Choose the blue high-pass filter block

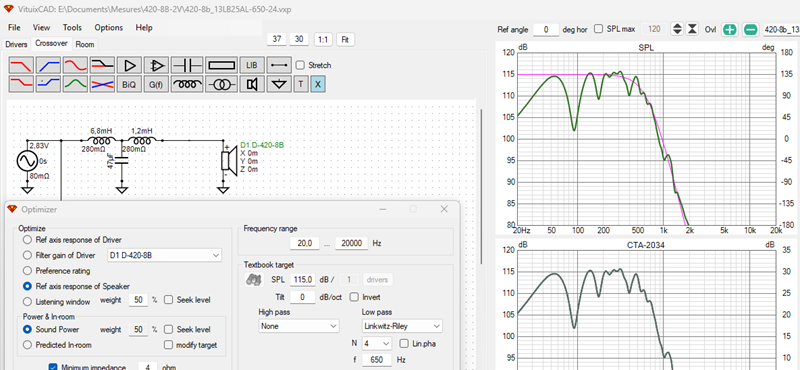point(48,65)
